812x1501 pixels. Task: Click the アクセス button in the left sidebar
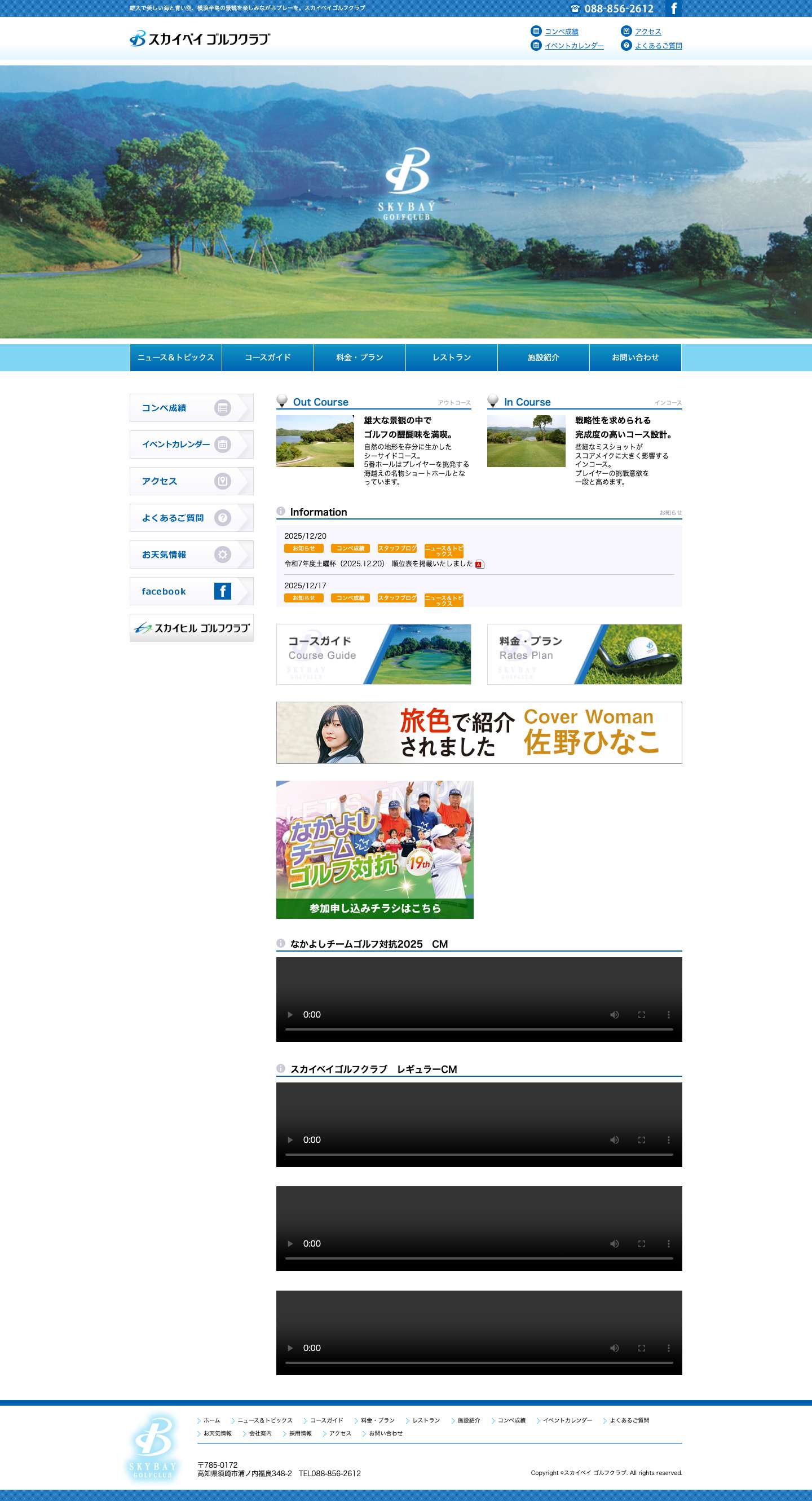(192, 481)
